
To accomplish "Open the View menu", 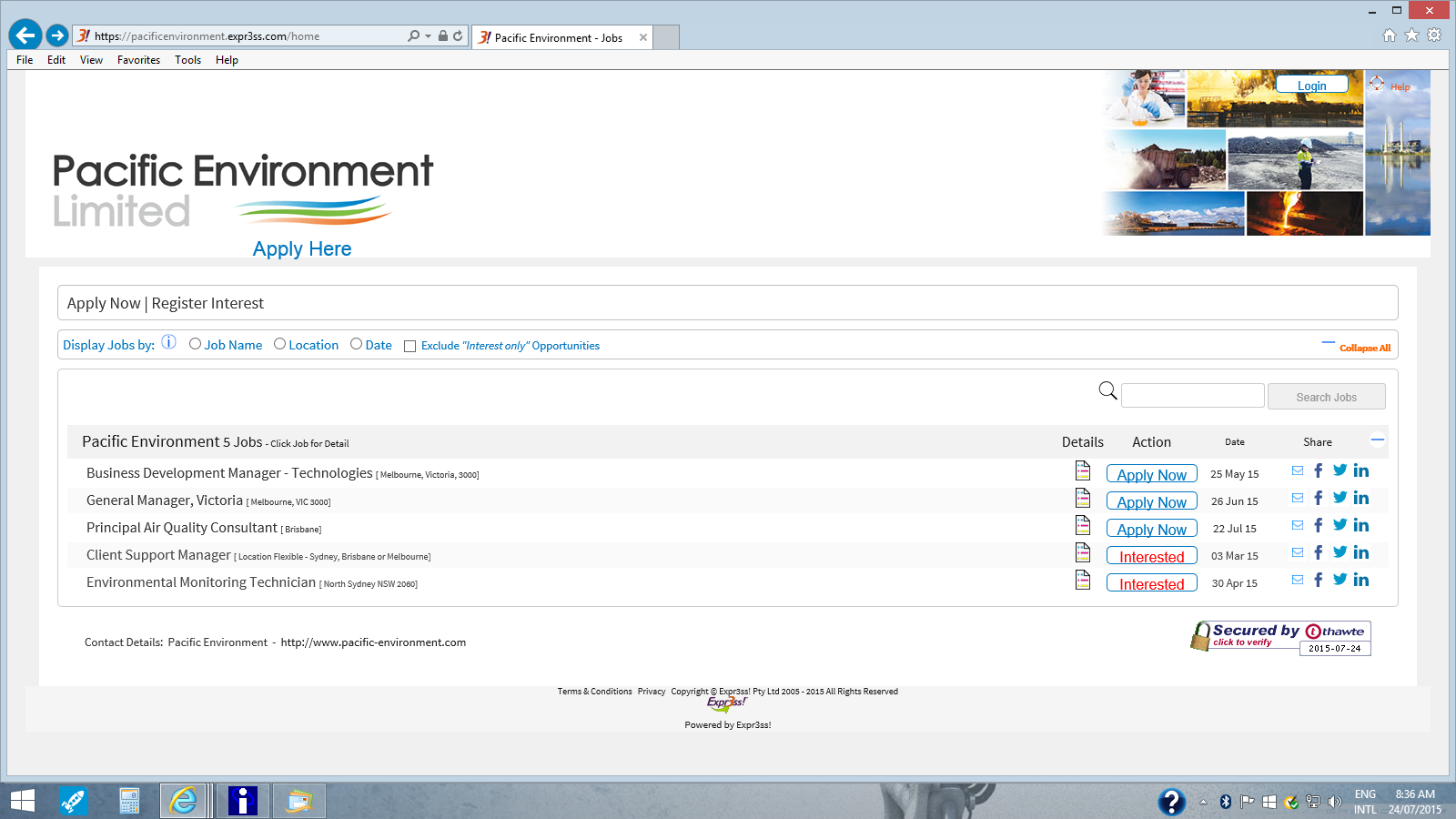I will click(x=91, y=60).
